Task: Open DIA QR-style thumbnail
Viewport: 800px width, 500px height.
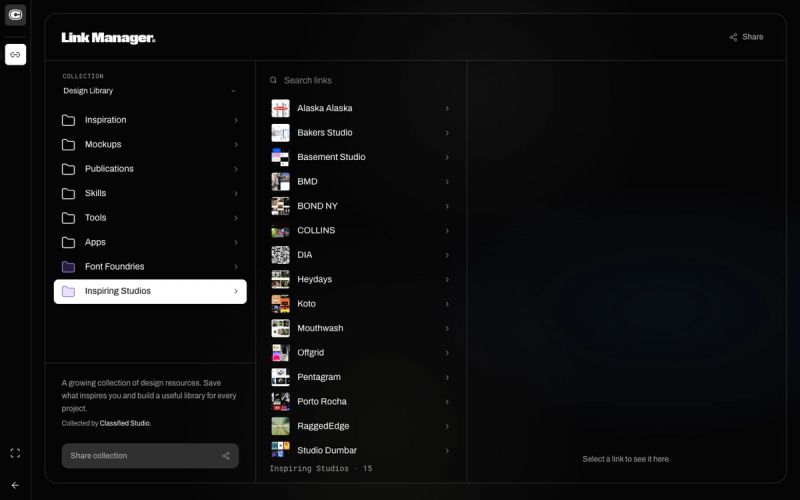Action: 280,255
